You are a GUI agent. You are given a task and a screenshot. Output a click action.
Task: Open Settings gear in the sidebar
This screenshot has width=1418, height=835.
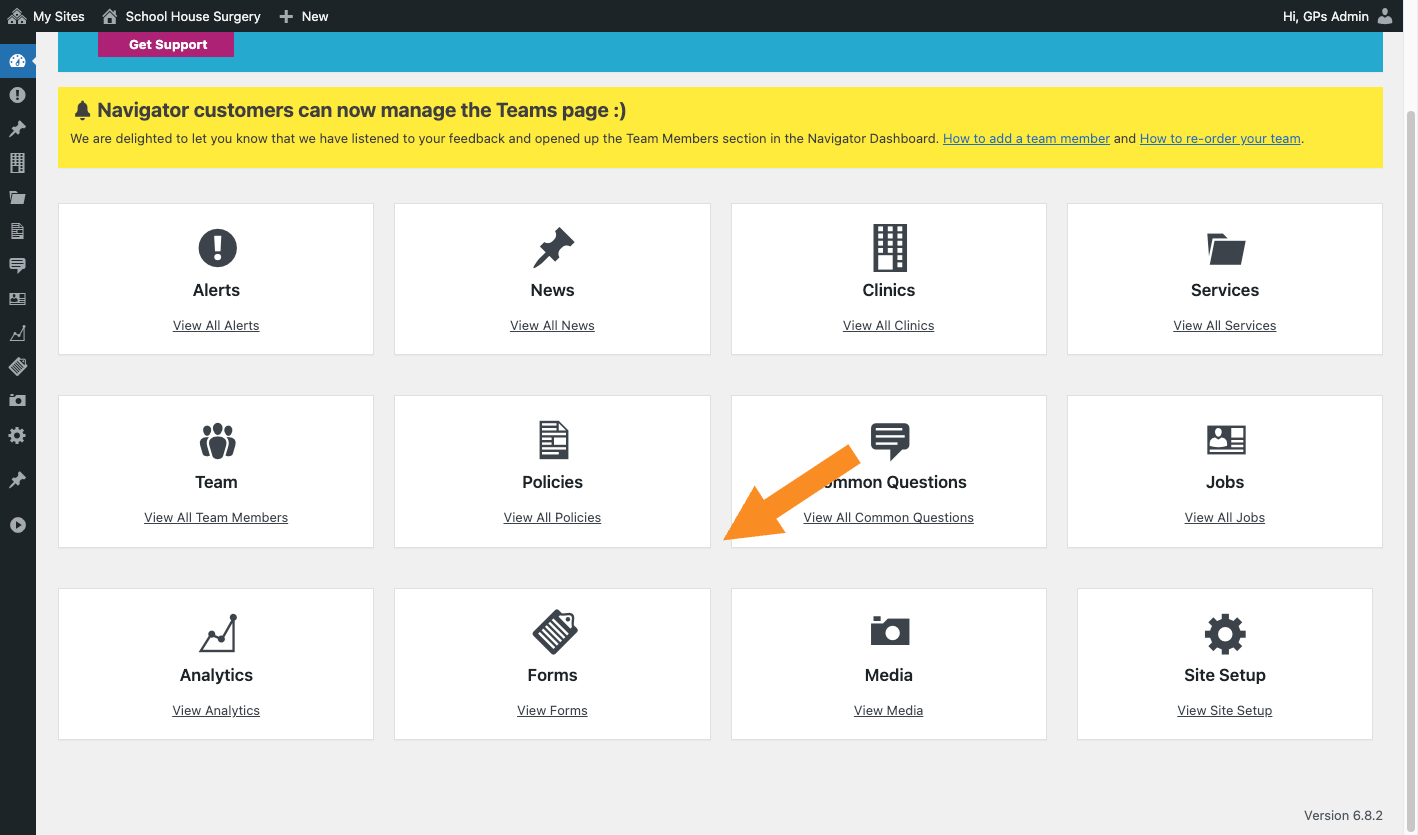pyautogui.click(x=17, y=436)
